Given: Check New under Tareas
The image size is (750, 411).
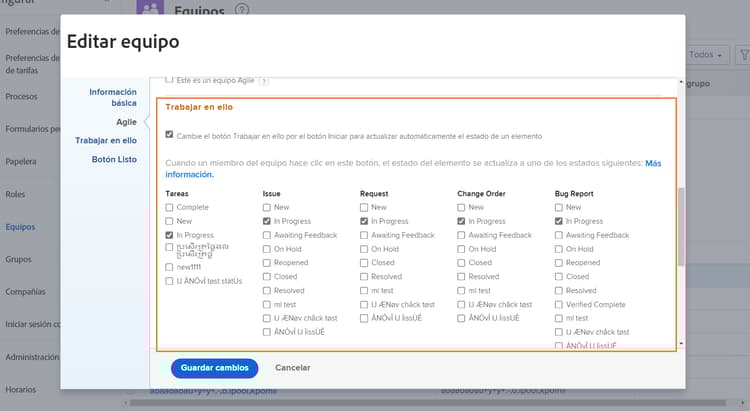Looking at the screenshot, I should point(169,221).
